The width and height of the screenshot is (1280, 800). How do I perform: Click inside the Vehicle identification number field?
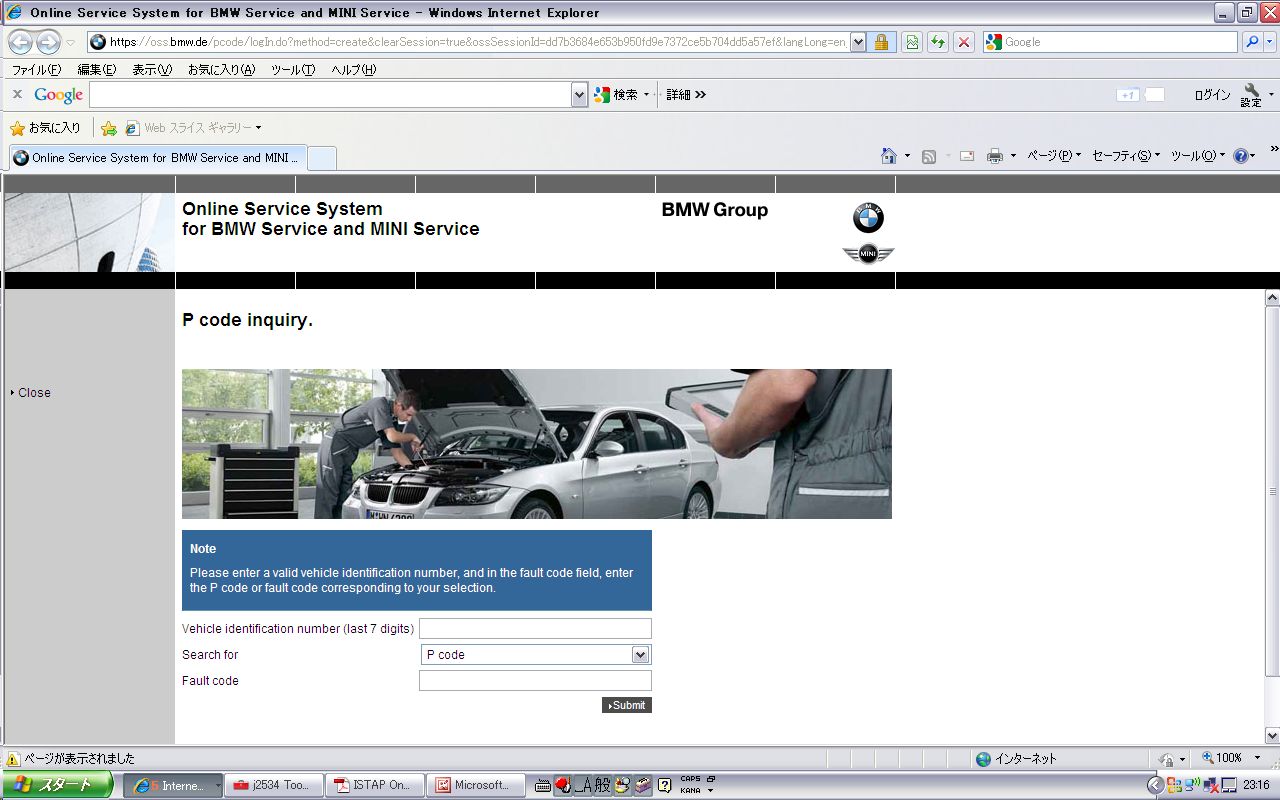coord(535,629)
